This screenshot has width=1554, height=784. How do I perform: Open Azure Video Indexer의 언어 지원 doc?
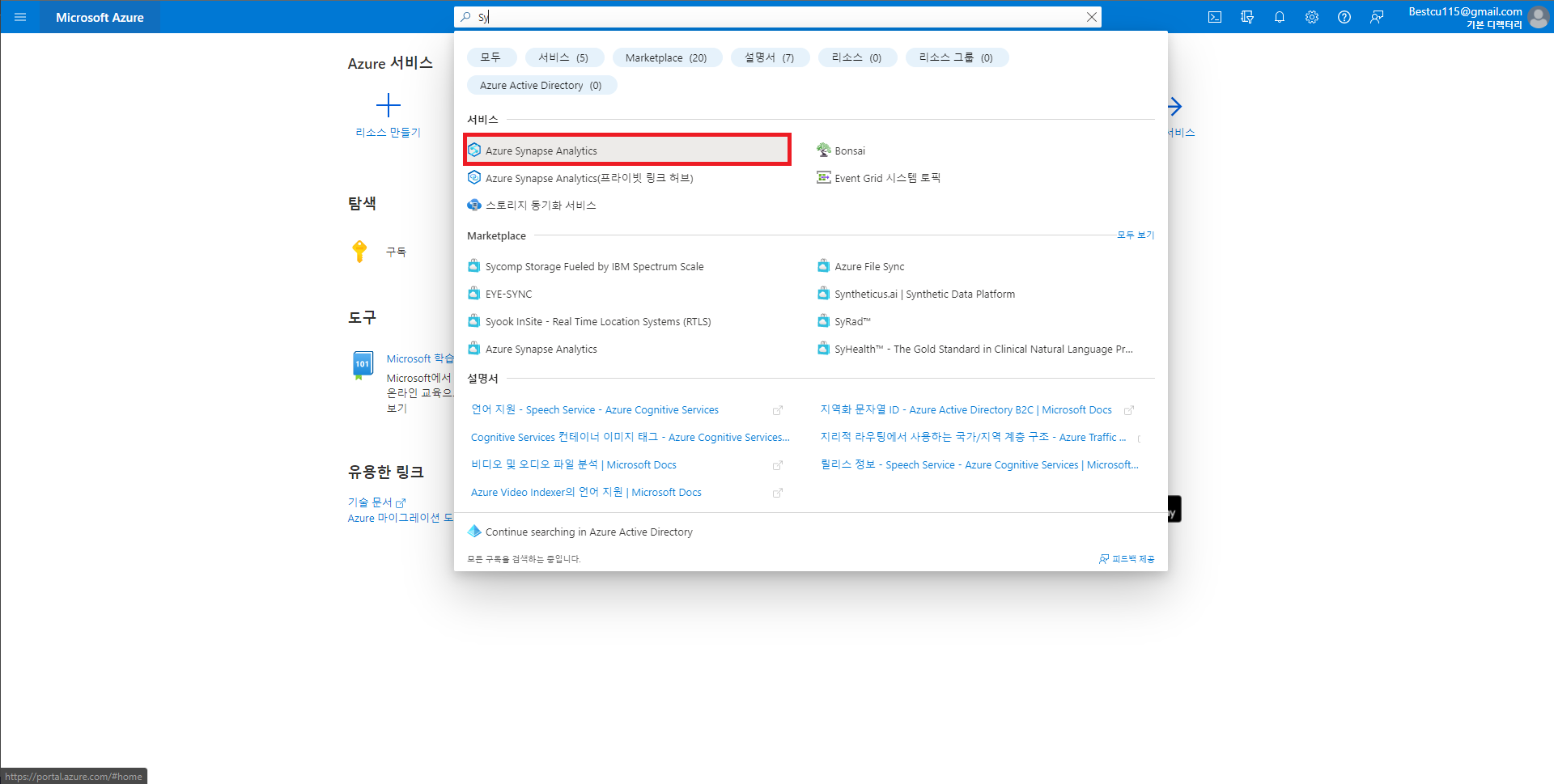tap(586, 493)
